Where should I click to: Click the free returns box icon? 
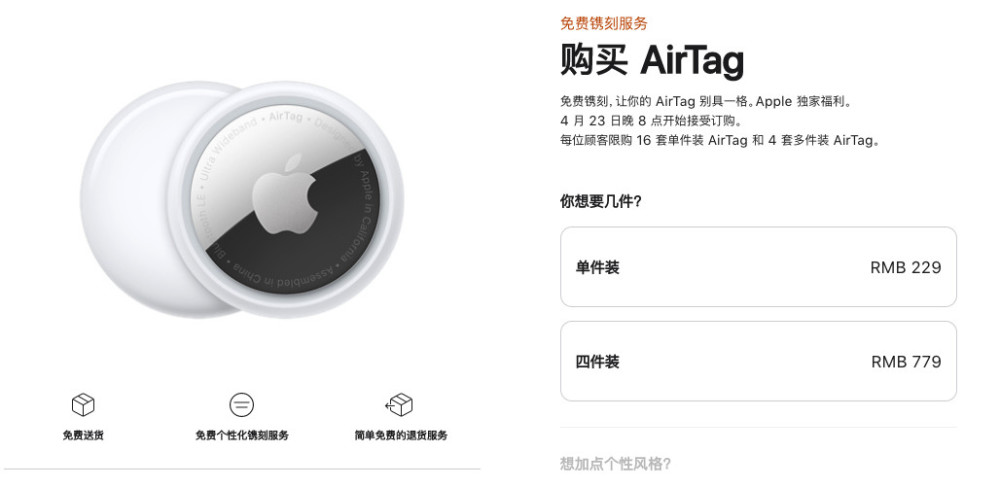(x=400, y=405)
